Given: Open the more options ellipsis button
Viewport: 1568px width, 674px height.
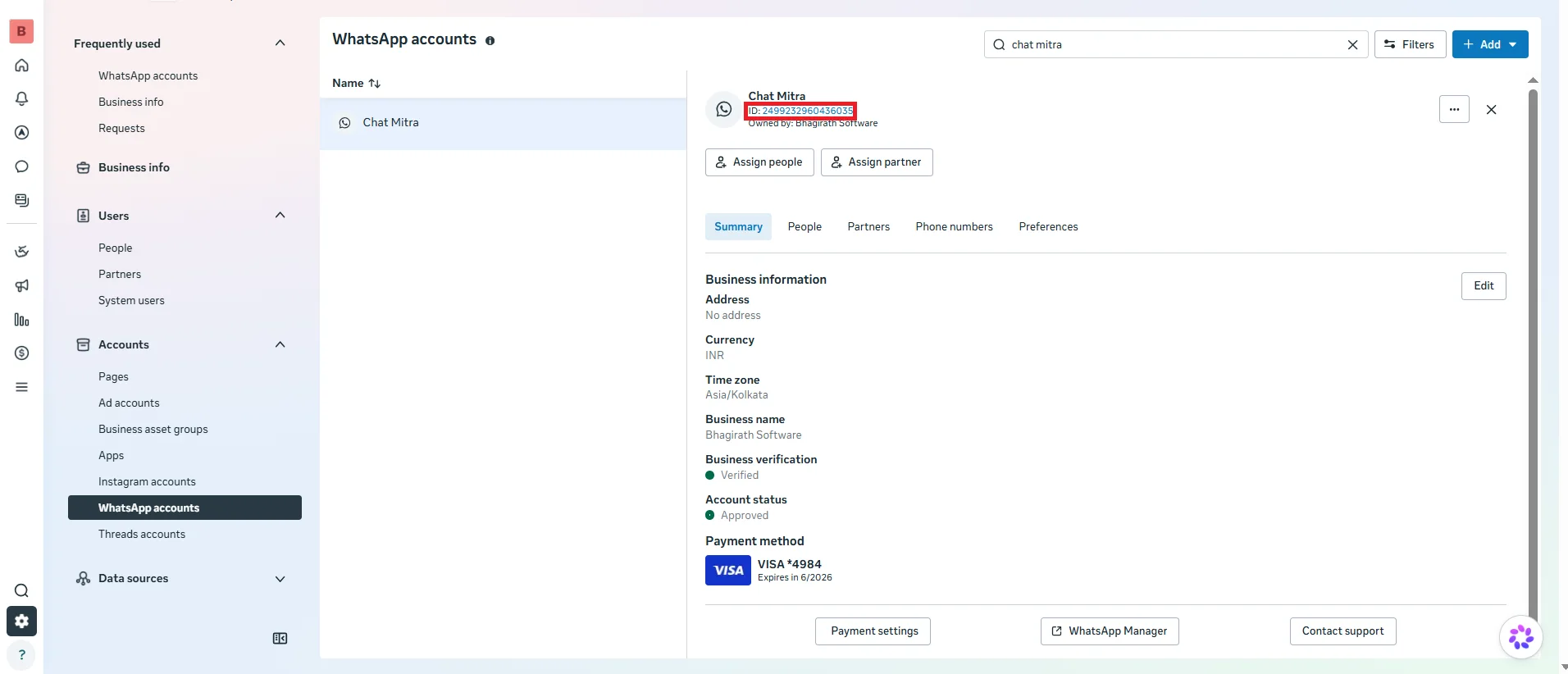Looking at the screenshot, I should 1454,109.
